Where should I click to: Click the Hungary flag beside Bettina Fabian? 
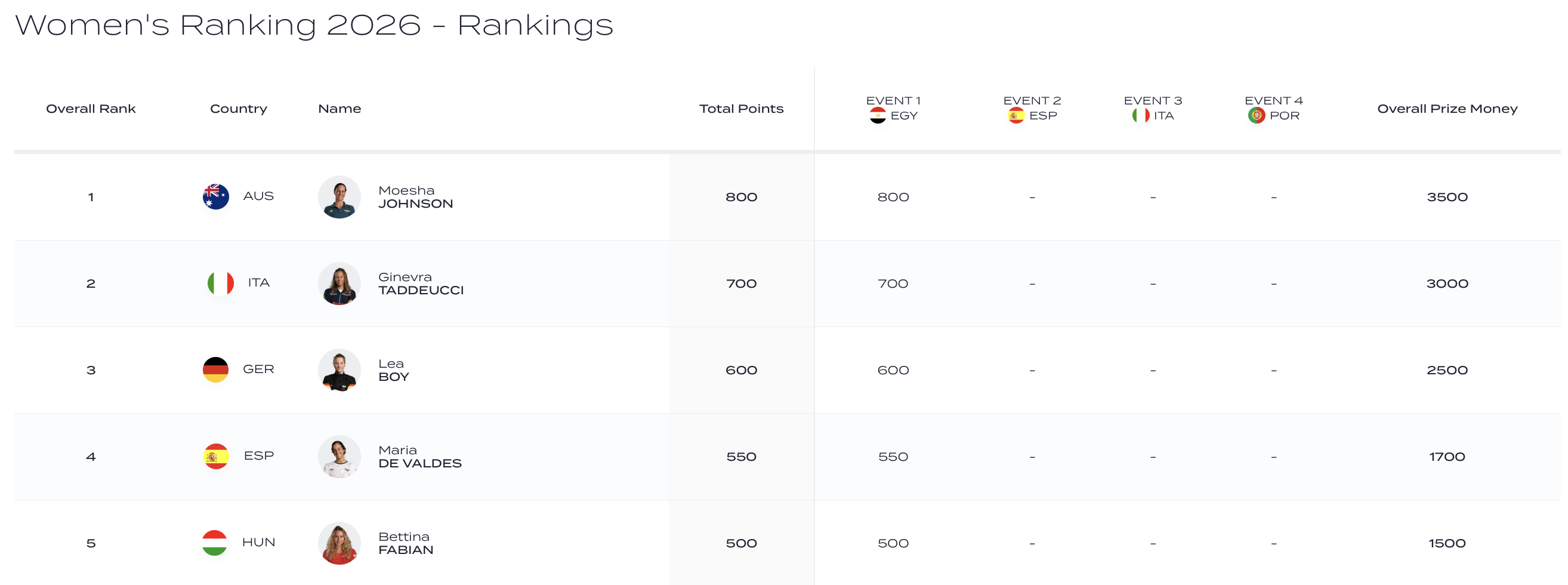point(214,543)
